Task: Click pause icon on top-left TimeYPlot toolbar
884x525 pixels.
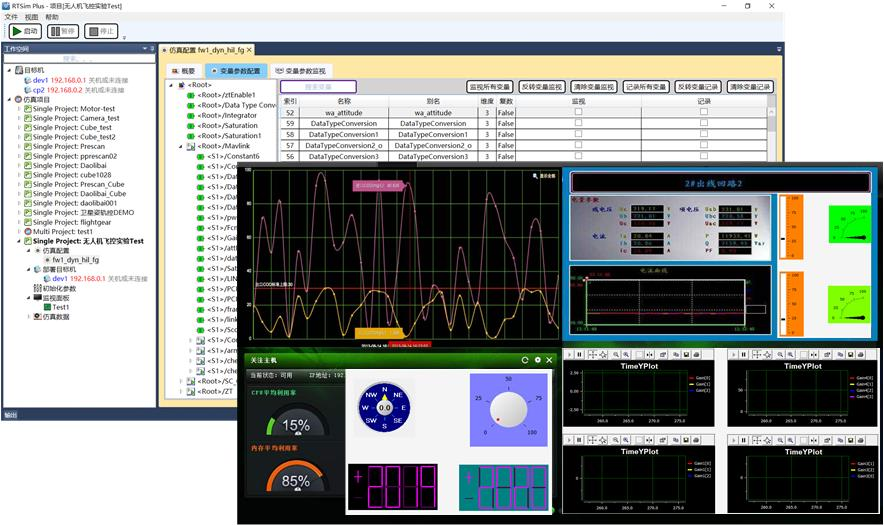Action: (578, 354)
